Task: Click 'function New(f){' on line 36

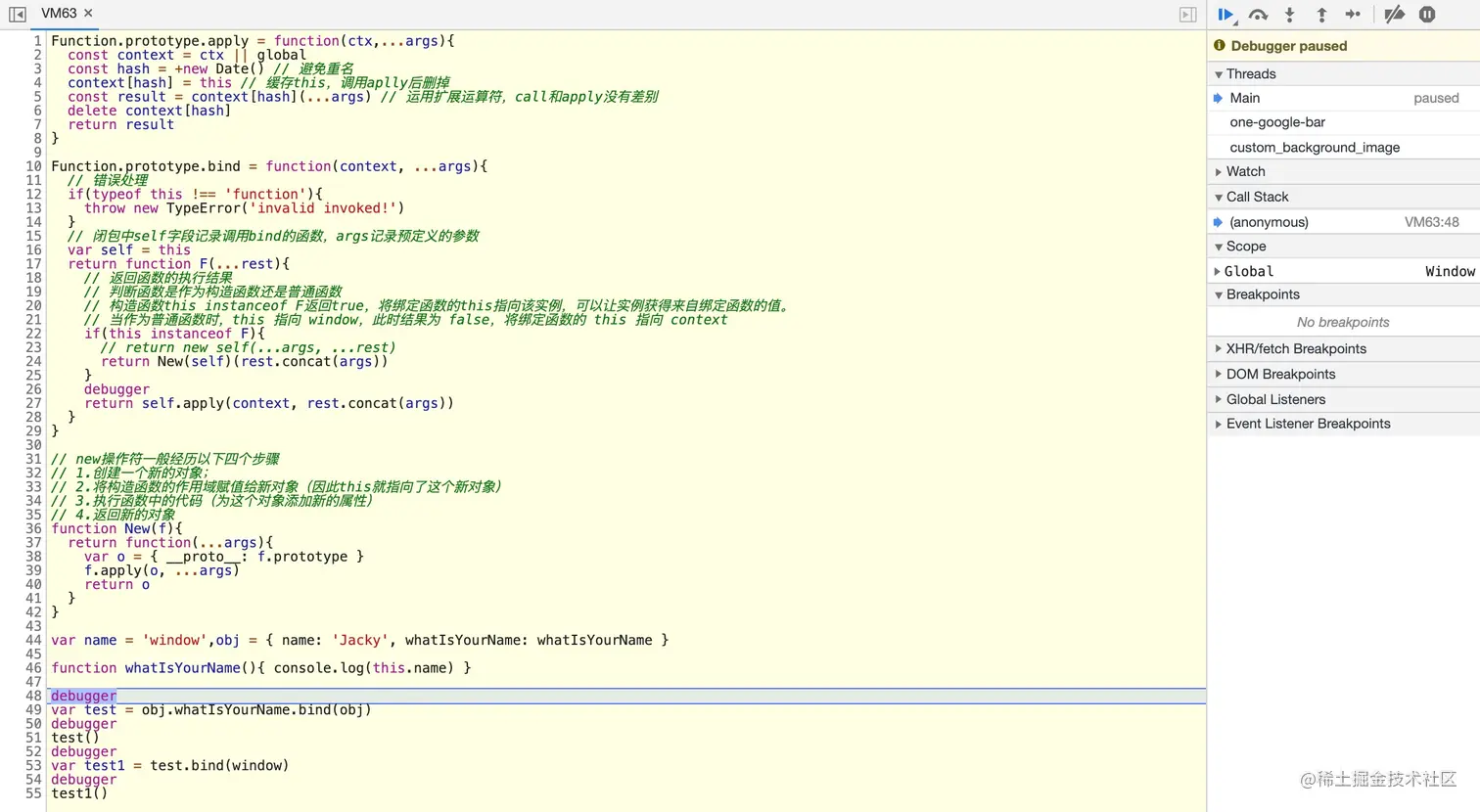Action: click(x=116, y=528)
